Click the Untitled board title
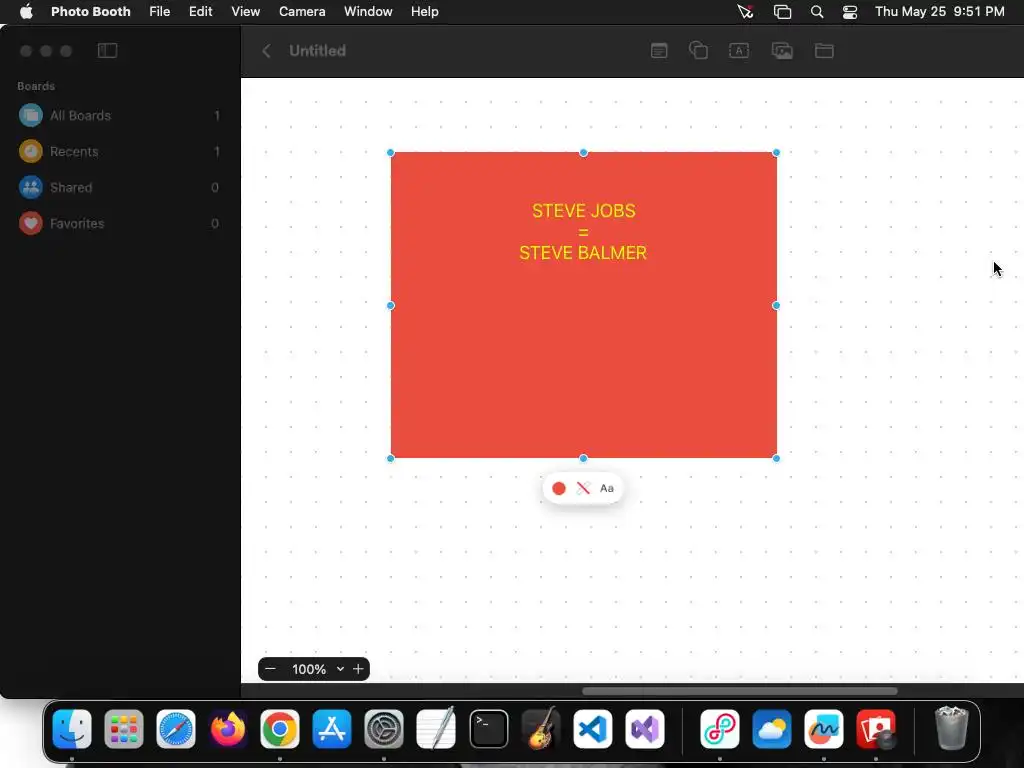This screenshot has width=1024, height=768. click(317, 51)
